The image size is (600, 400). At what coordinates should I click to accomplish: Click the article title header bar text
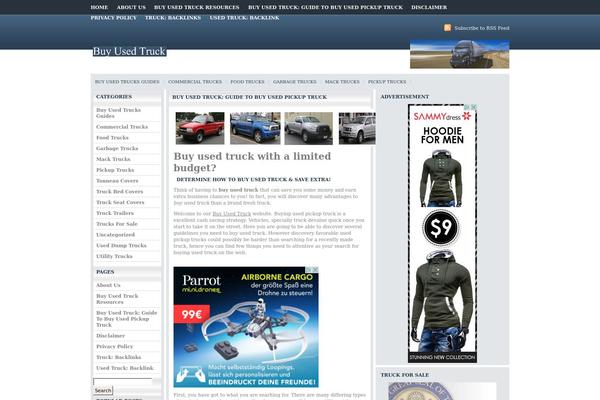coord(249,97)
